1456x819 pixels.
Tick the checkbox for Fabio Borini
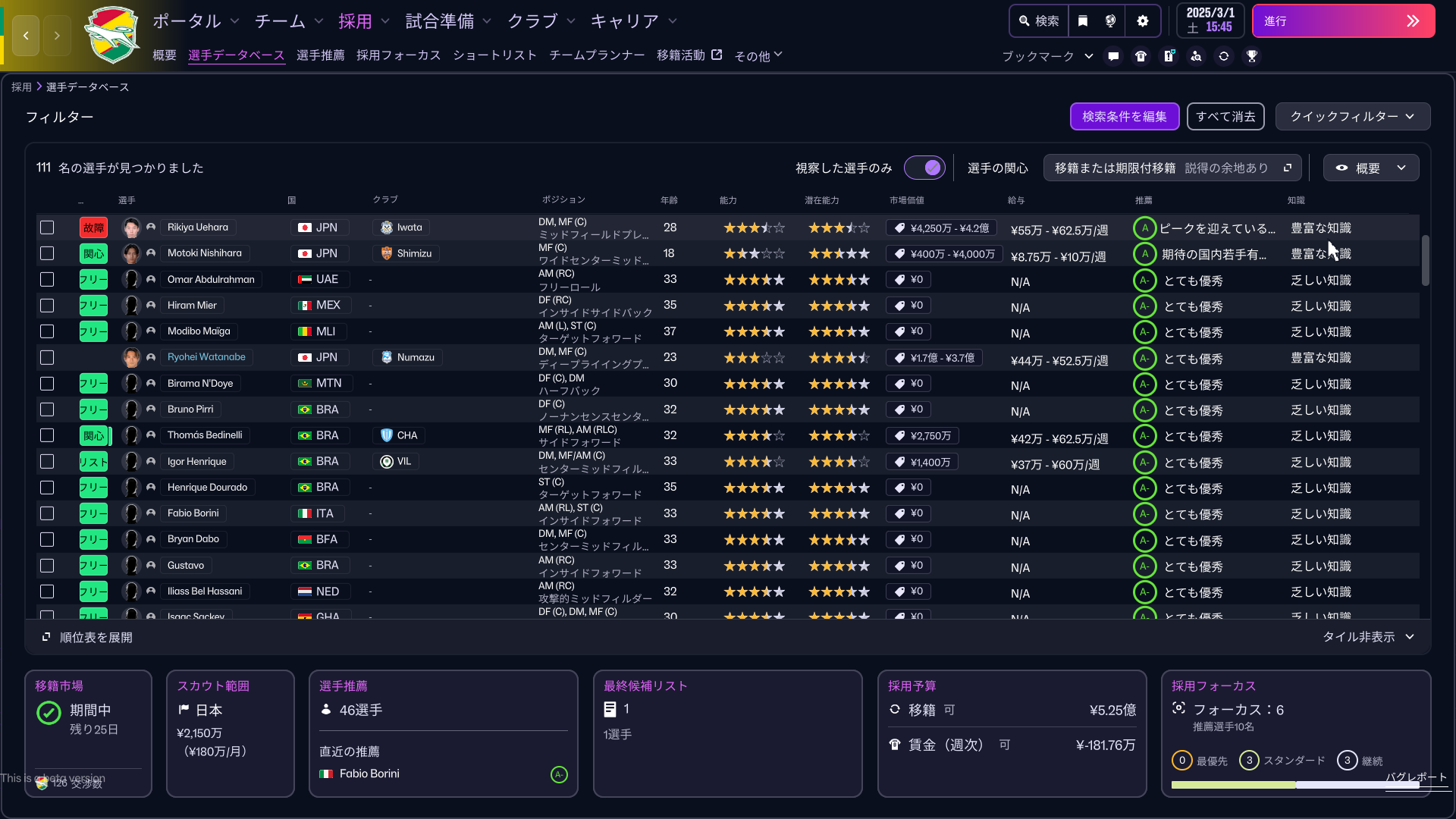47,513
